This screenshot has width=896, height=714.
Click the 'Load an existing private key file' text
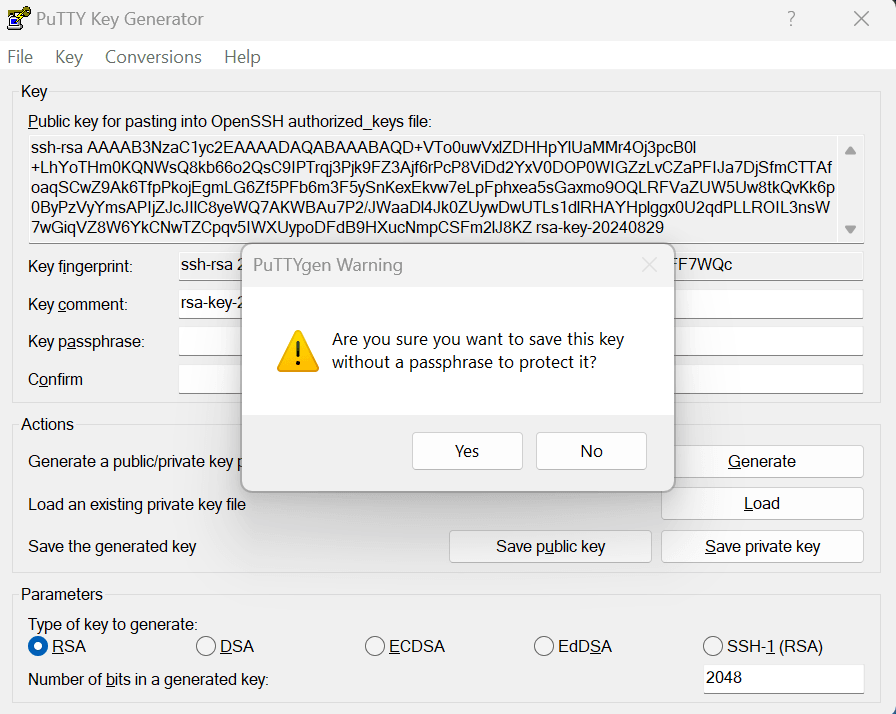tap(137, 504)
